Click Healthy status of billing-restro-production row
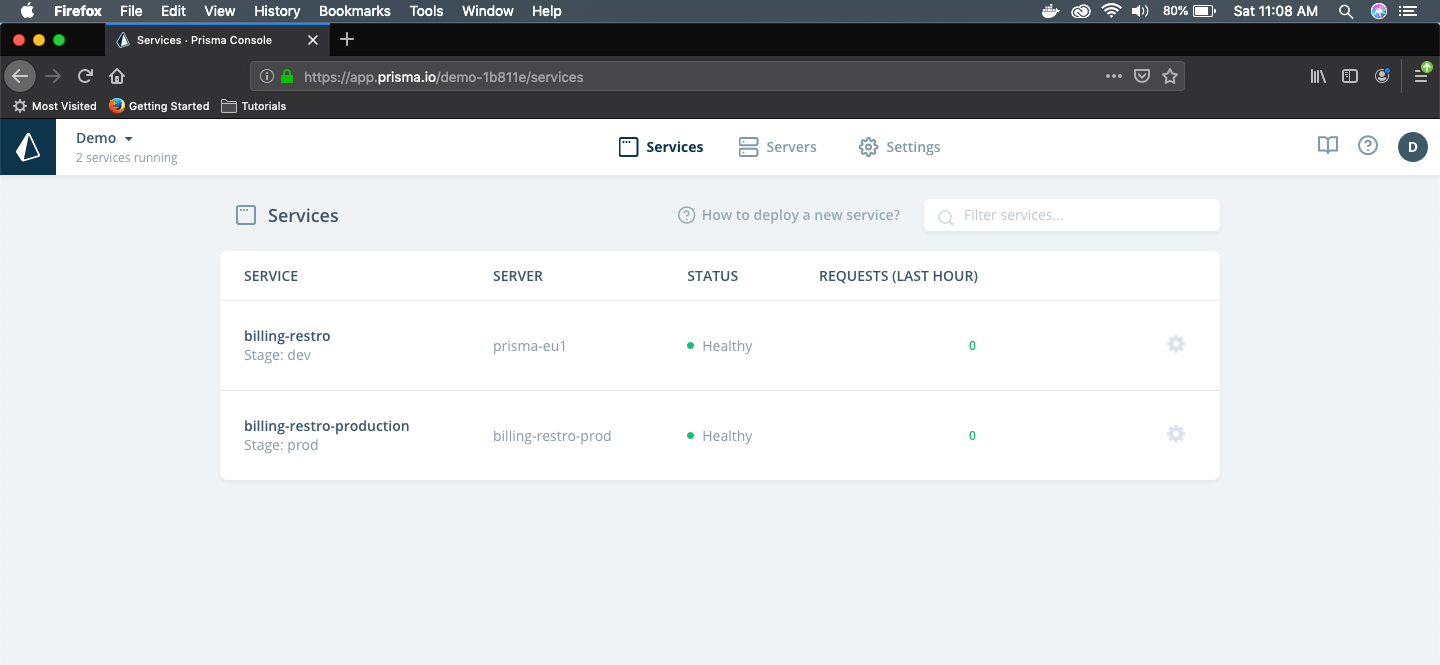1440x665 pixels. point(720,436)
